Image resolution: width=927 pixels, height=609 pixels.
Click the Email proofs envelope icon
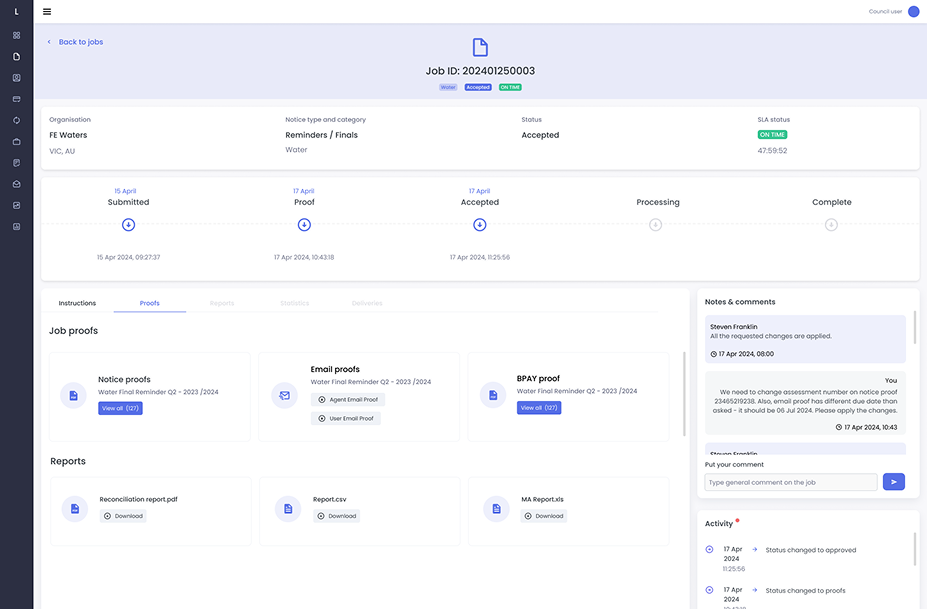point(284,396)
